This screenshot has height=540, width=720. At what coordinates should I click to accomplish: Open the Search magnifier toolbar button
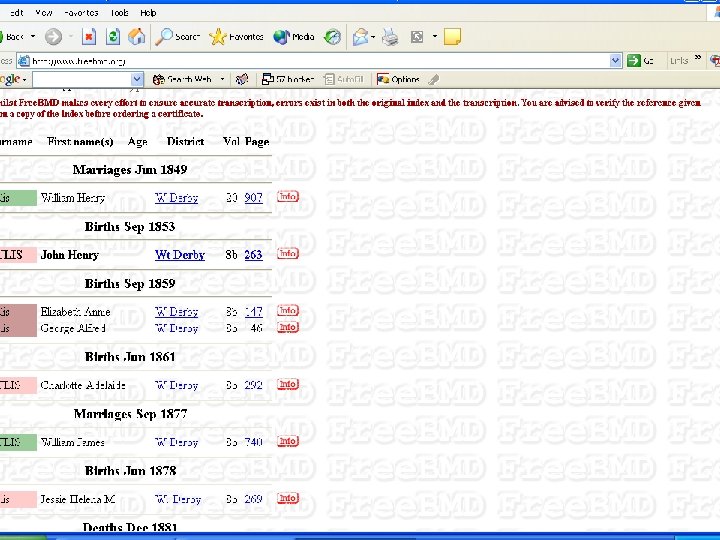[x=178, y=36]
